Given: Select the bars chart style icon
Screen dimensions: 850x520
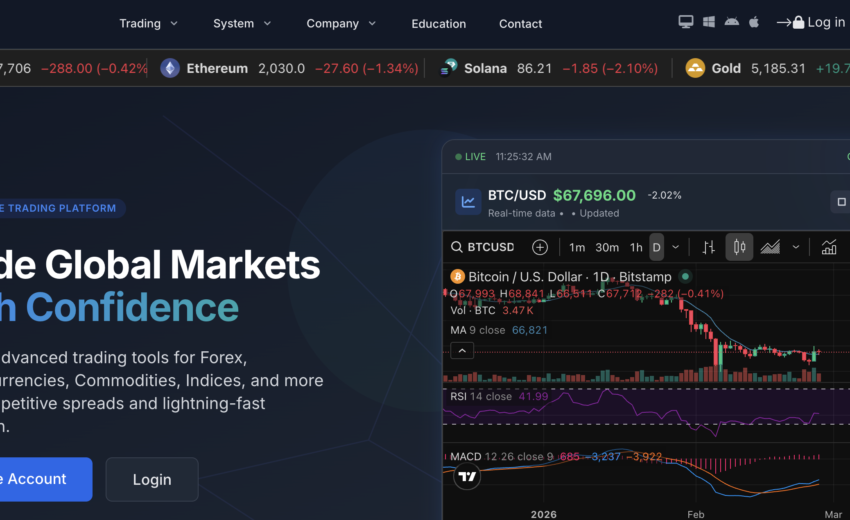Looking at the screenshot, I should [709, 247].
